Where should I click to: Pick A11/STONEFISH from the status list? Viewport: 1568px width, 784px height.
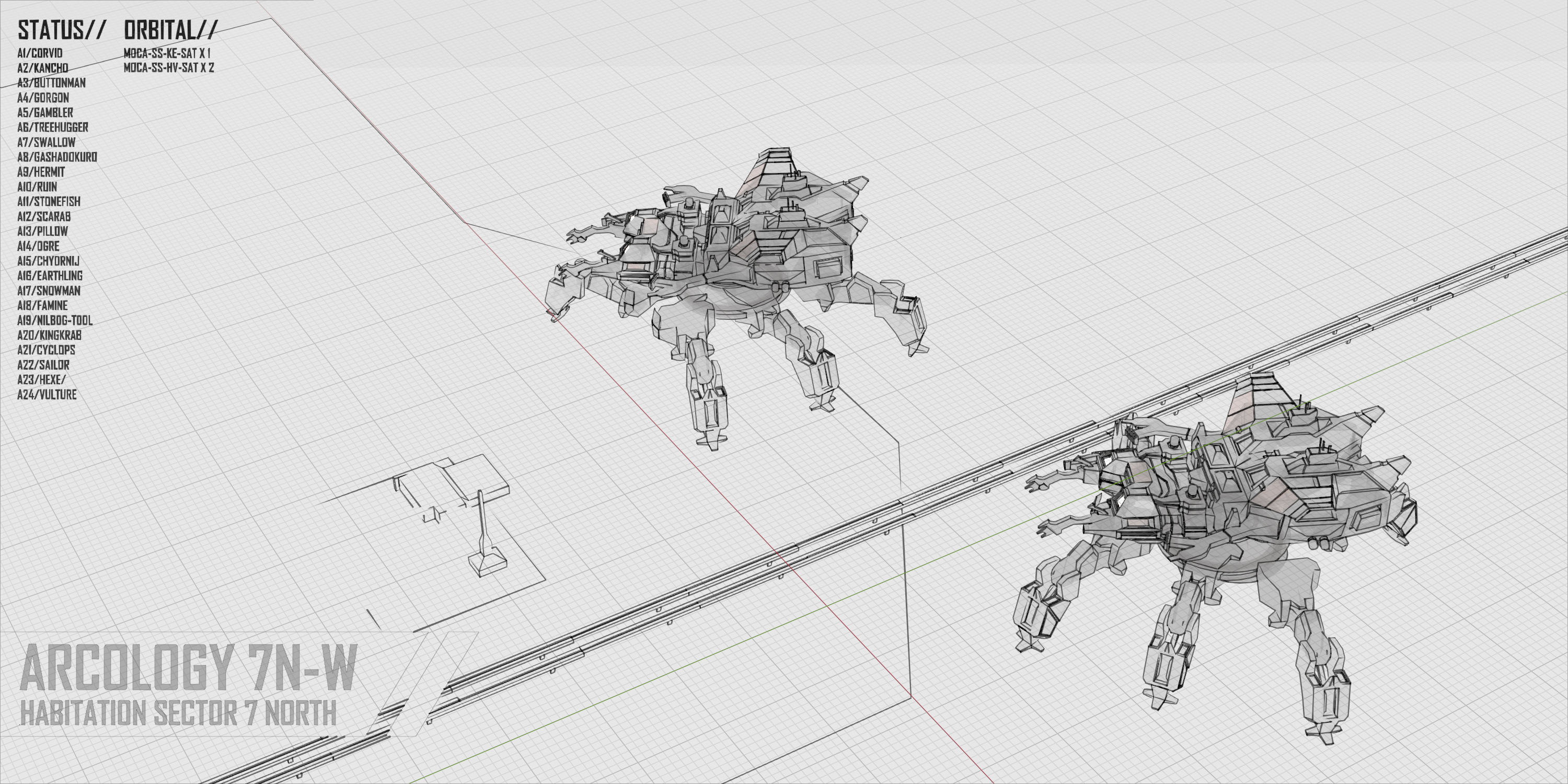pyautogui.click(x=49, y=201)
